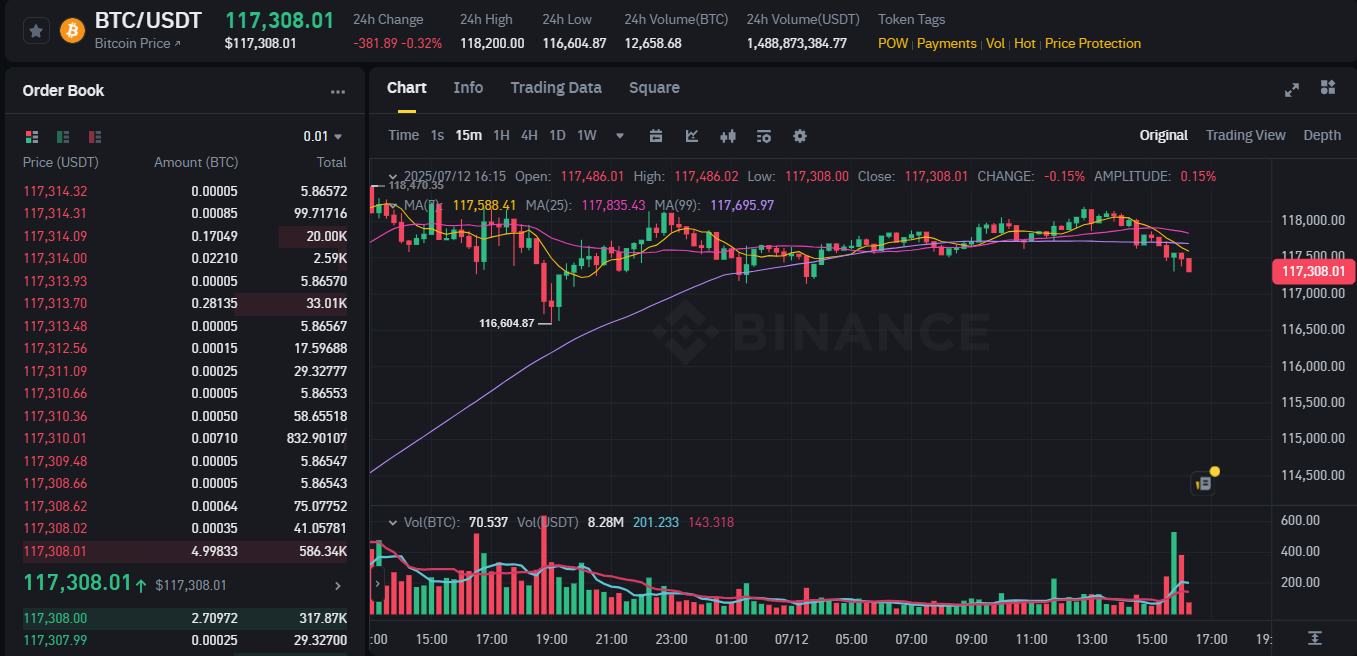This screenshot has height=656, width=1357.
Task: Open the Trading Data tab
Action: pyautogui.click(x=556, y=88)
